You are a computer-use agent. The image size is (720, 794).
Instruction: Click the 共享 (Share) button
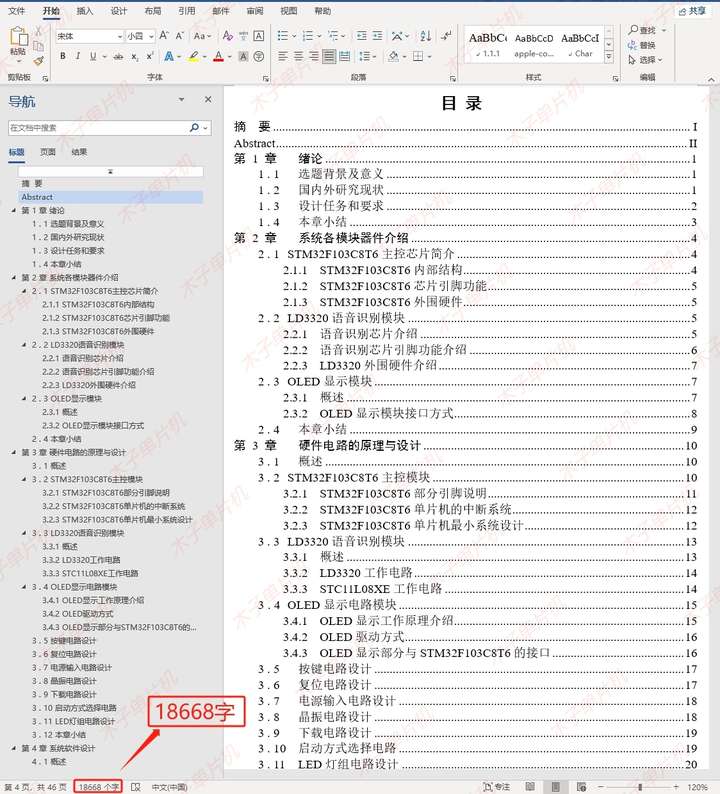(692, 11)
